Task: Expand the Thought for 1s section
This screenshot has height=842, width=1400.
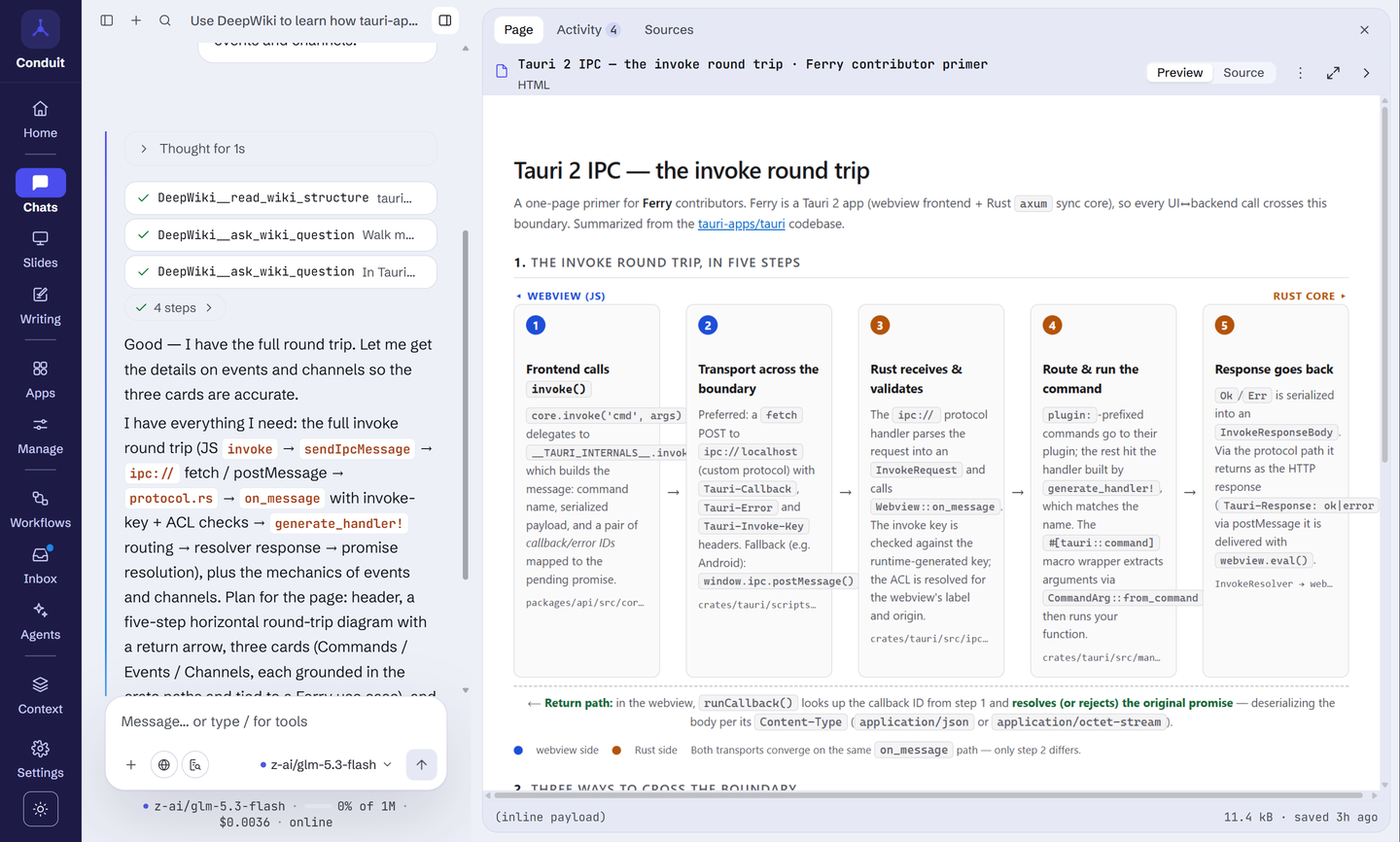Action: [280, 149]
